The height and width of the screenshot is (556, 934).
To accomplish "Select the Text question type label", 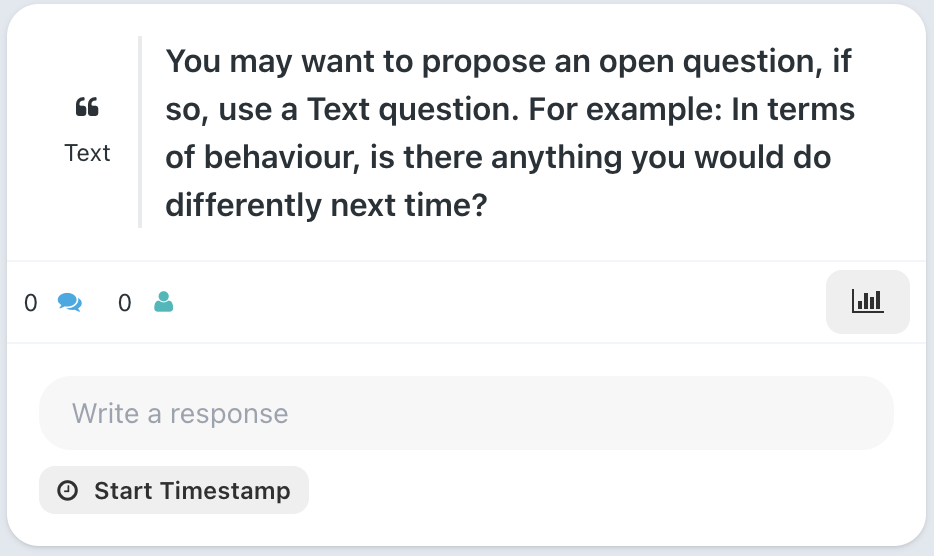I will [x=87, y=153].
